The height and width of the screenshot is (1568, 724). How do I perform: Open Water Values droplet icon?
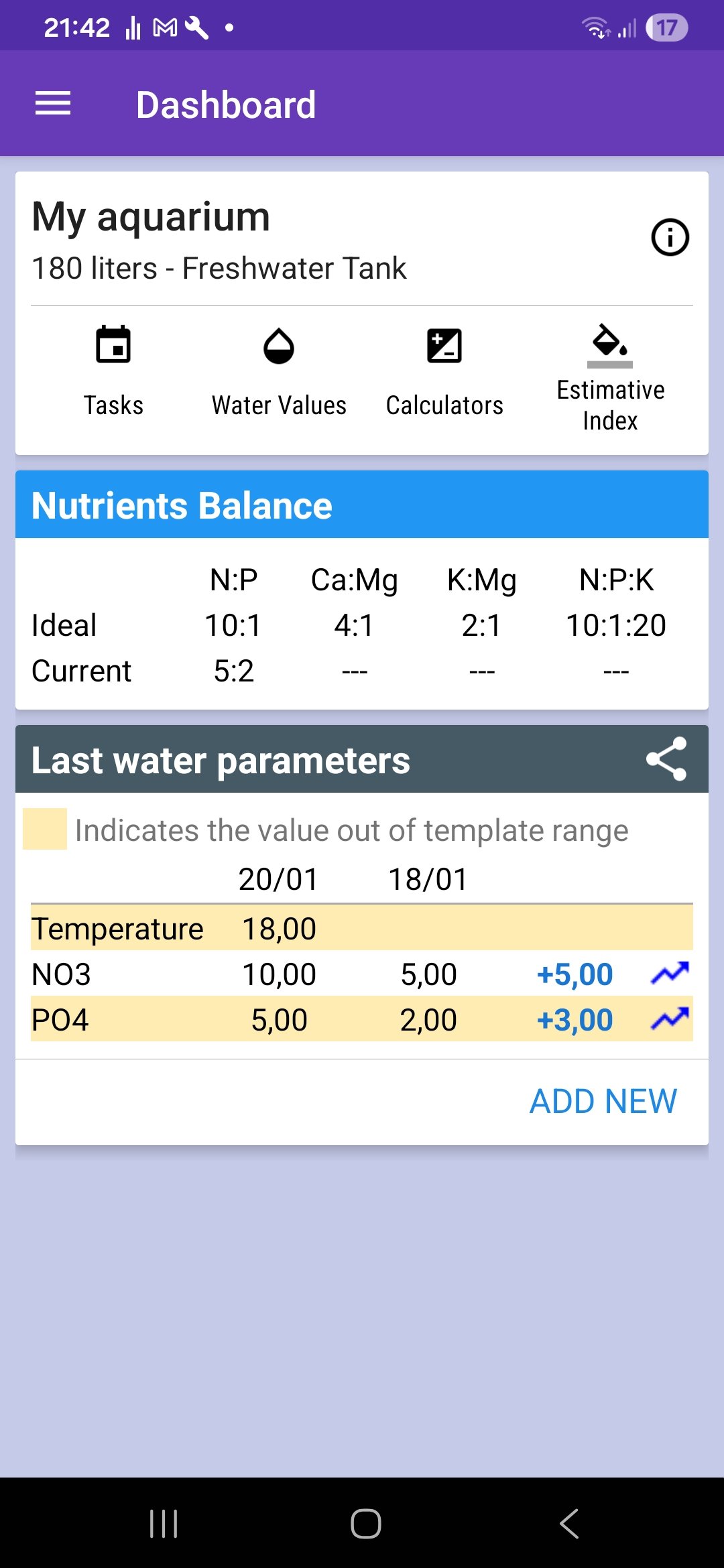coord(279,346)
